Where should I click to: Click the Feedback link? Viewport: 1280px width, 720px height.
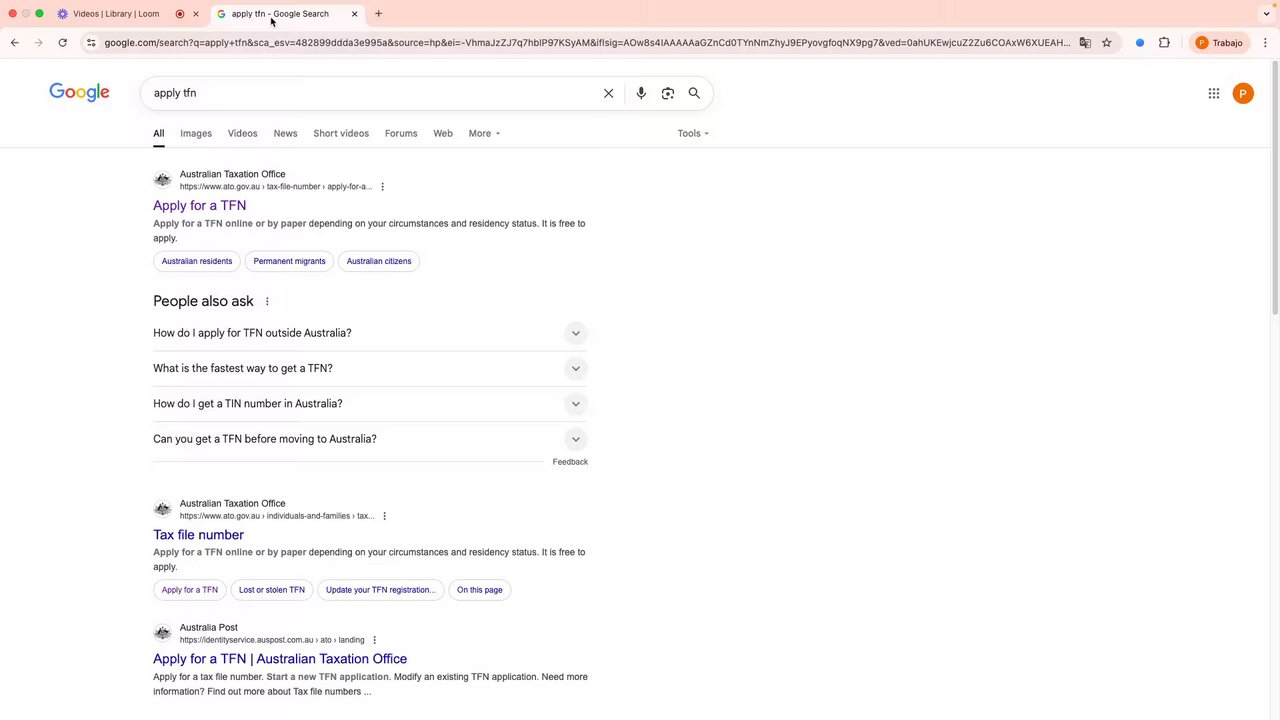[x=570, y=462]
